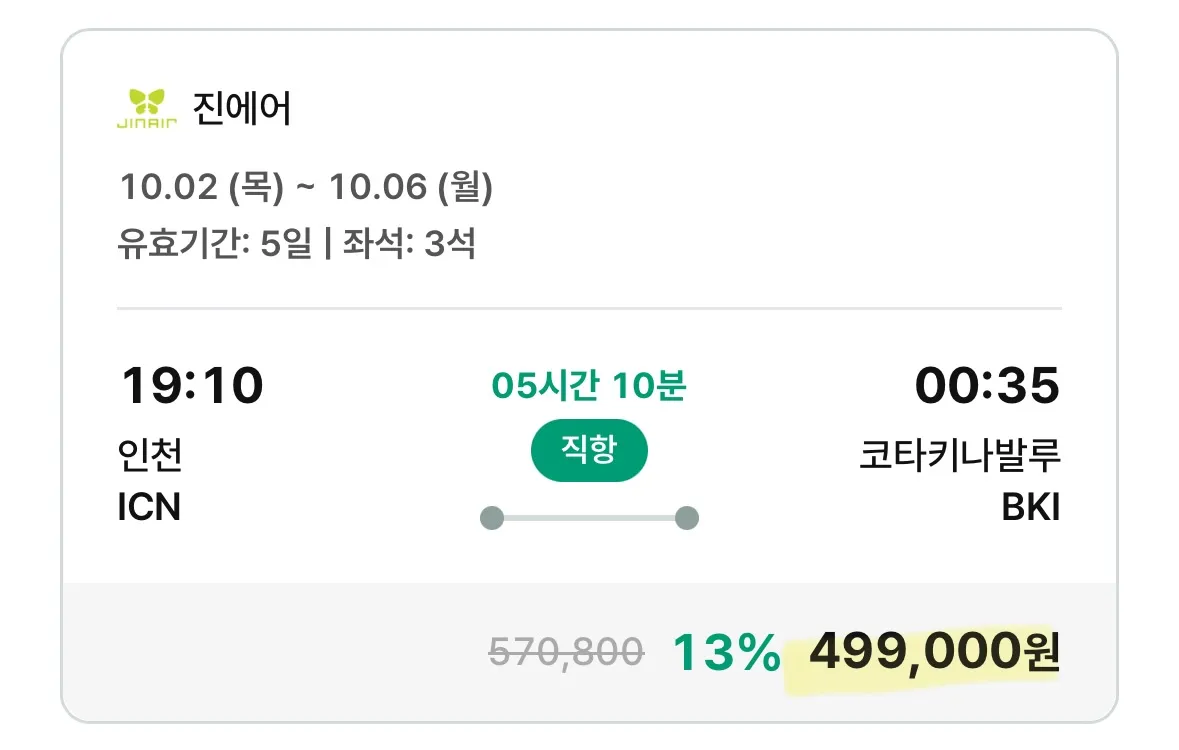This screenshot has height=750, width=1179.
Task: Toggle selection of this Jin Air flight card
Action: (589, 300)
